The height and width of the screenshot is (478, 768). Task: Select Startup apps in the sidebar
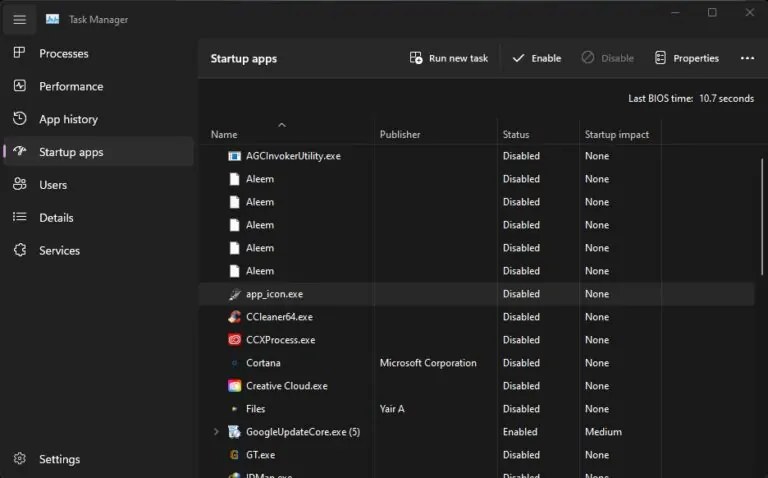point(98,151)
